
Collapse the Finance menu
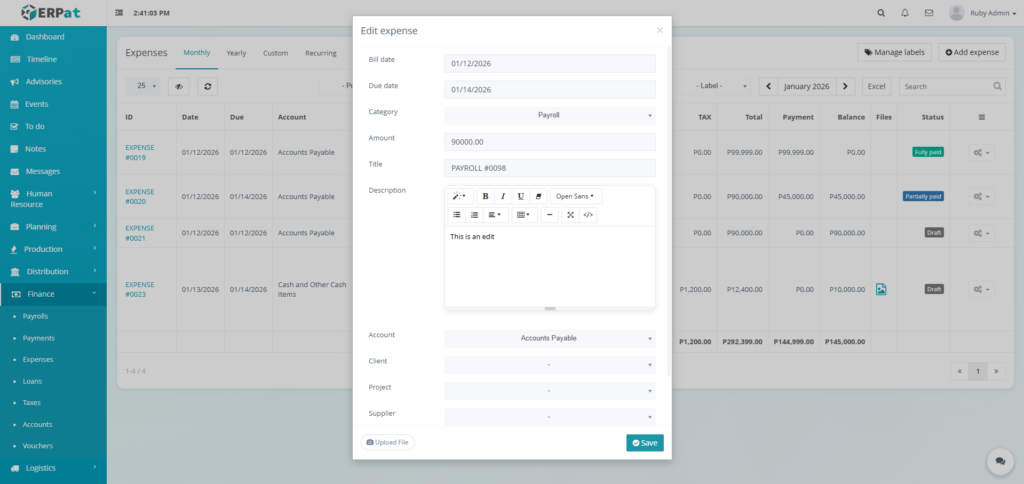point(54,294)
